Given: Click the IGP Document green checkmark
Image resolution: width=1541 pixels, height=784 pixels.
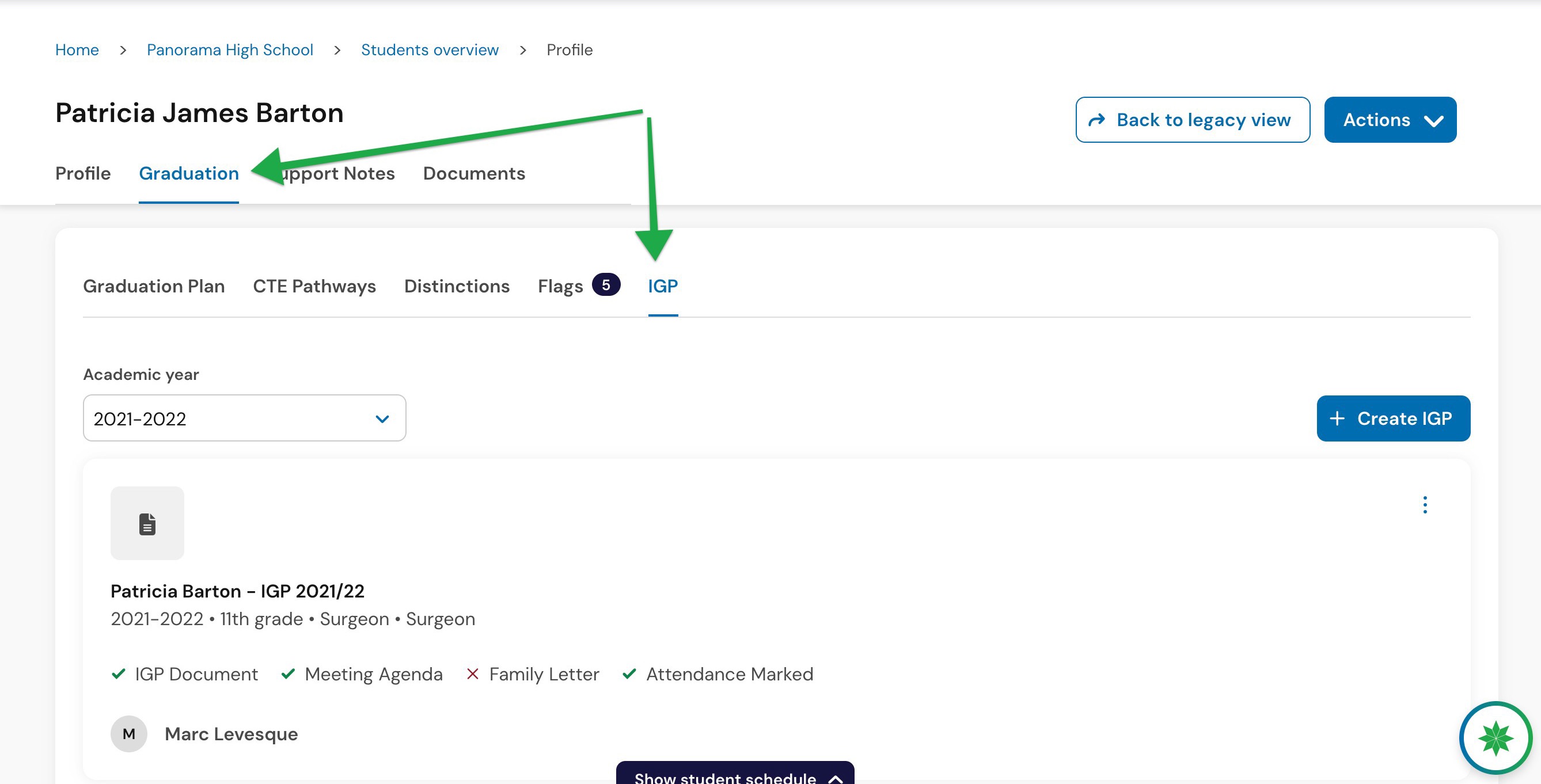Looking at the screenshot, I should [x=119, y=674].
